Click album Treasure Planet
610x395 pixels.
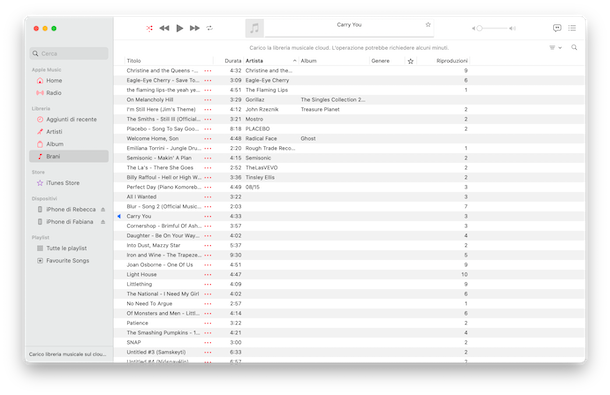(320, 109)
